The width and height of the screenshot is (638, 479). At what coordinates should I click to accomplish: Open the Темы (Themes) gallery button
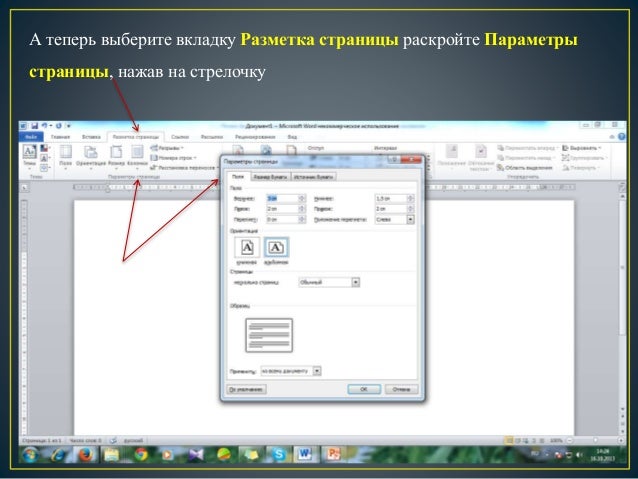(29, 156)
